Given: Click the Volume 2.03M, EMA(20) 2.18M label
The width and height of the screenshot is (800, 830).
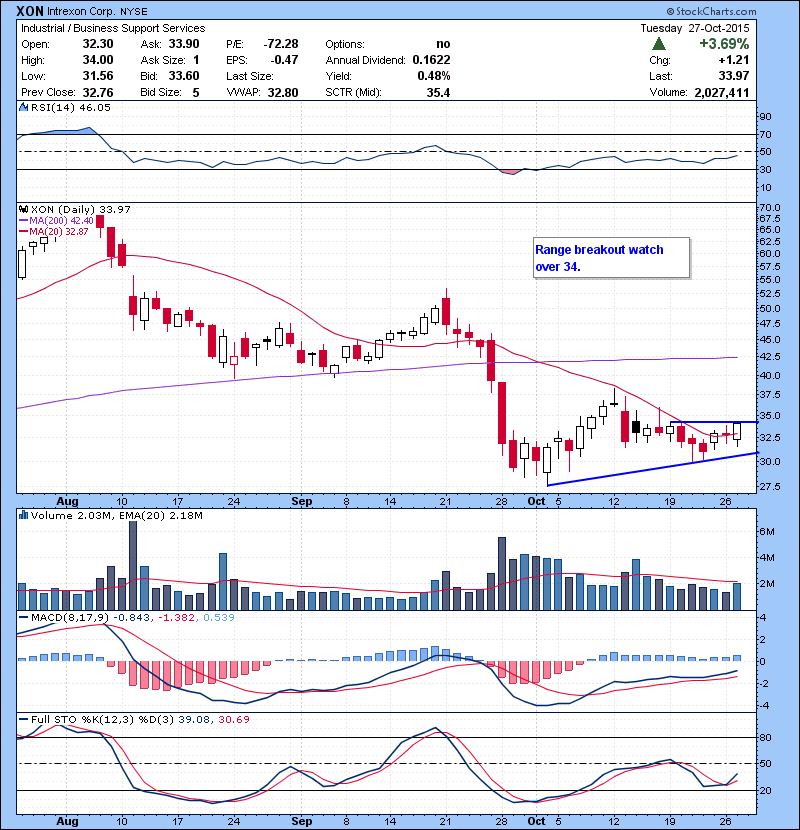Looking at the screenshot, I should (116, 515).
